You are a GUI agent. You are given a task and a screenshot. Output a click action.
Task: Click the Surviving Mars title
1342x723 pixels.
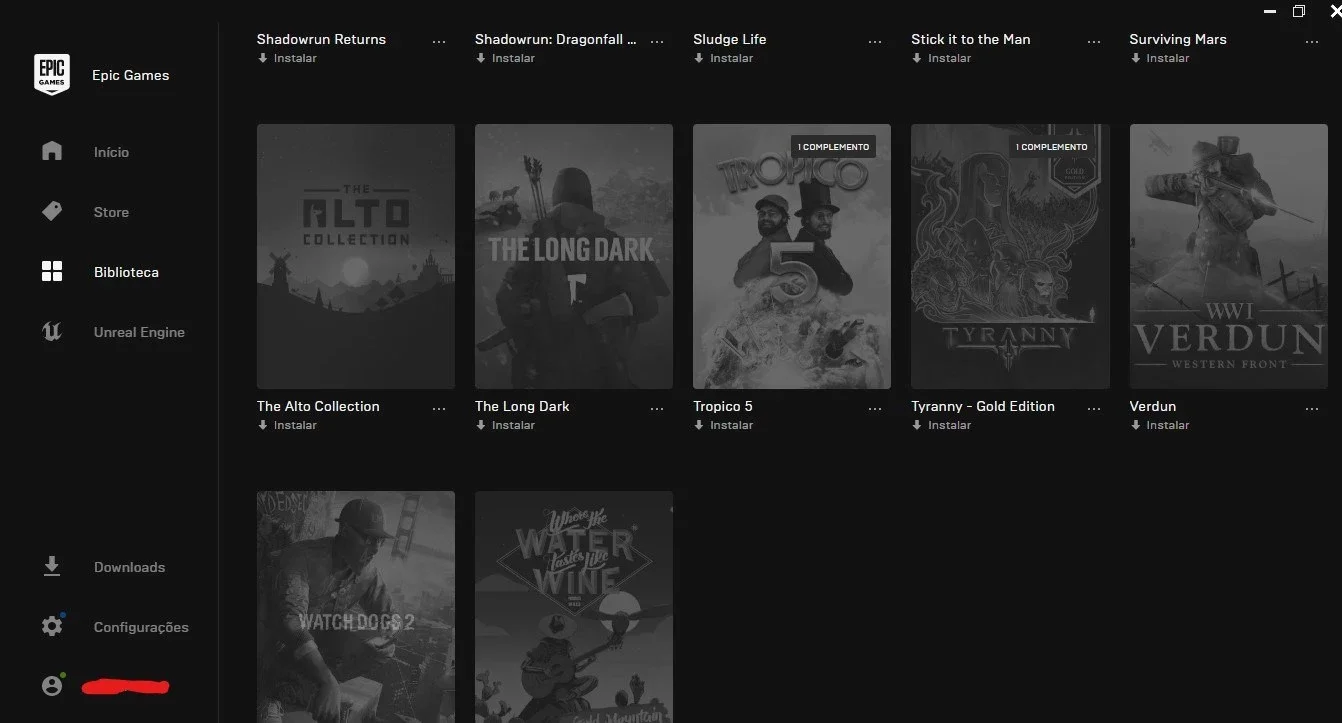tap(1178, 39)
